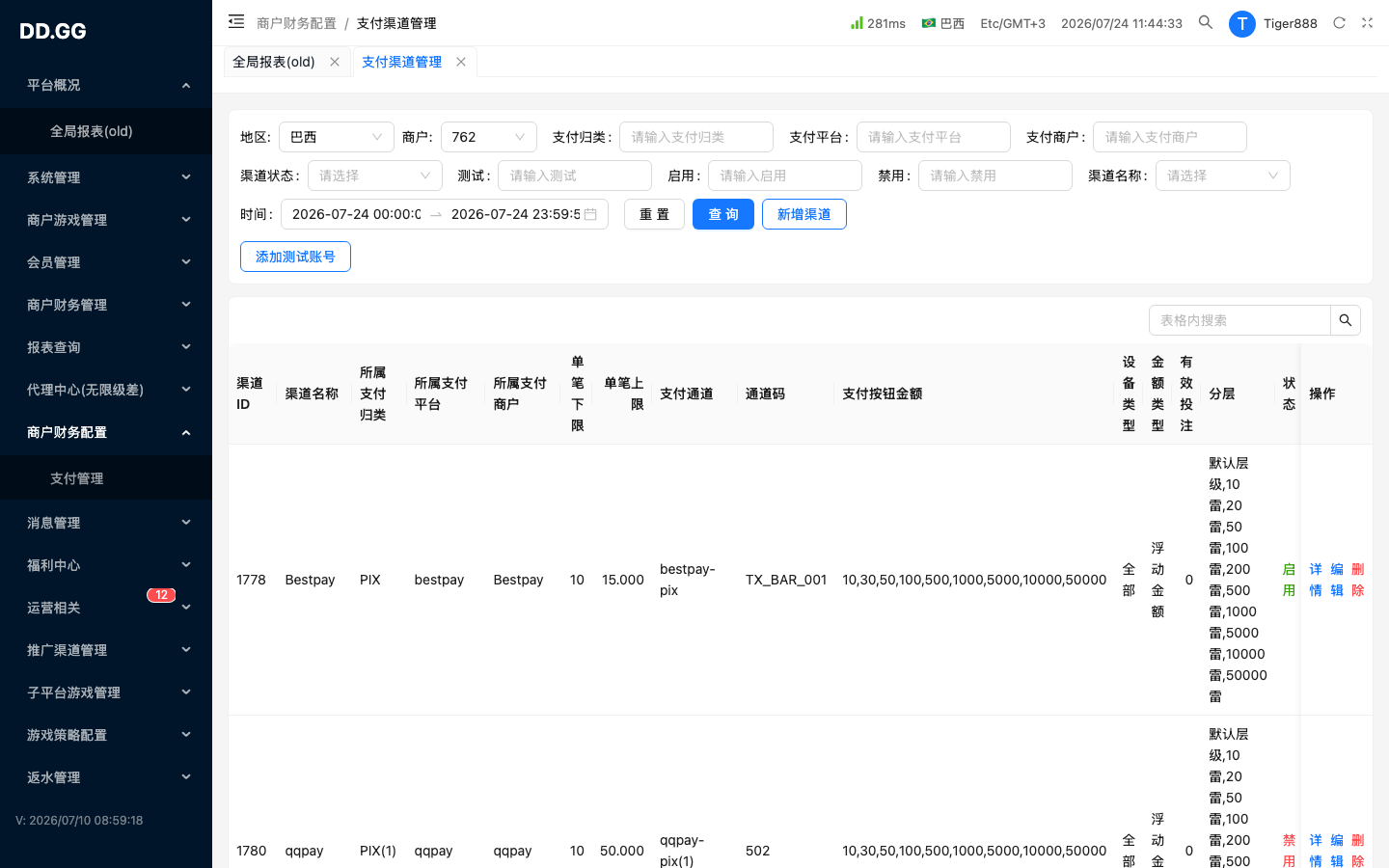Expand the 推广渠道管理 sidebar menu
Image resolution: width=1389 pixels, height=868 pixels.
click(x=106, y=650)
